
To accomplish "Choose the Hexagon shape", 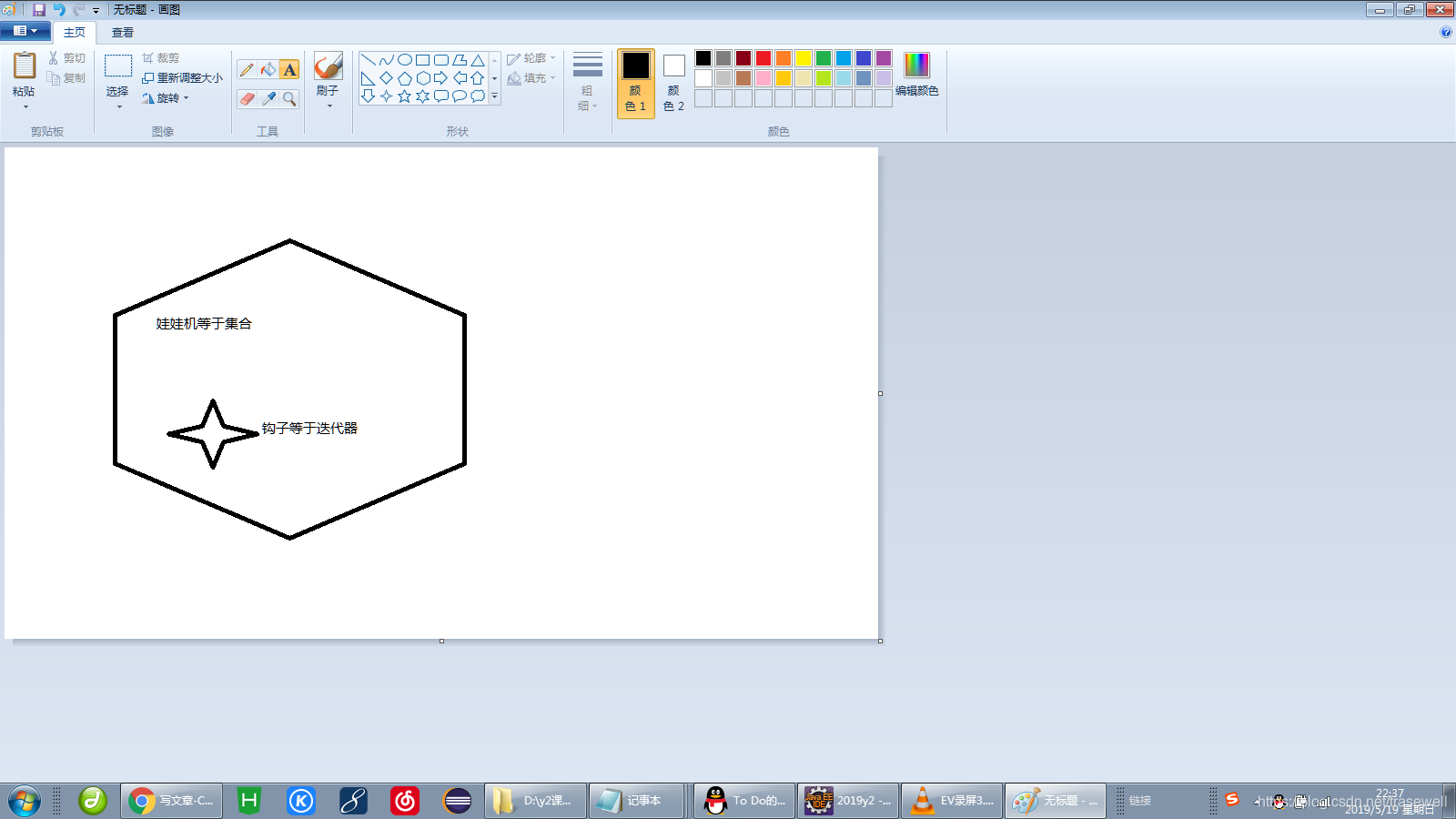I will (423, 78).
